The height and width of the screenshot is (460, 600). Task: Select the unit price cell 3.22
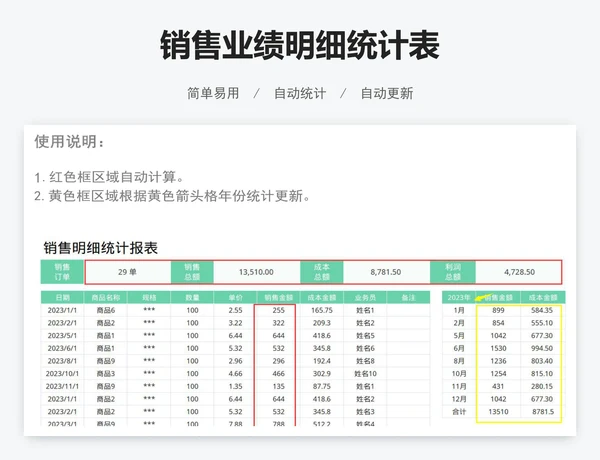coord(235,323)
